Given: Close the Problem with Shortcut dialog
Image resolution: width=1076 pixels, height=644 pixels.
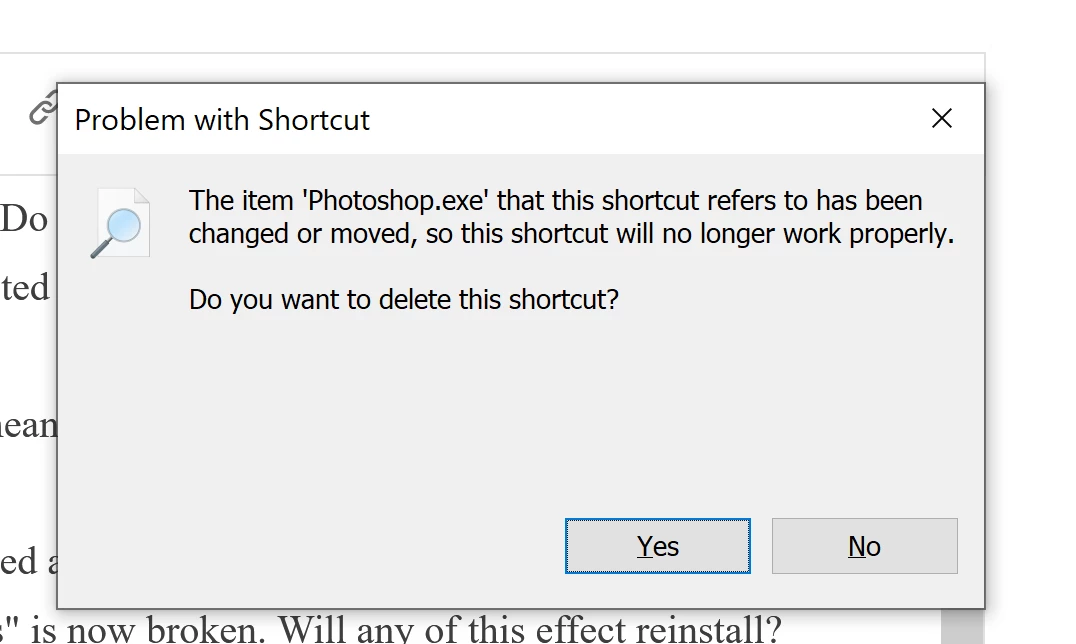Looking at the screenshot, I should click(x=942, y=118).
